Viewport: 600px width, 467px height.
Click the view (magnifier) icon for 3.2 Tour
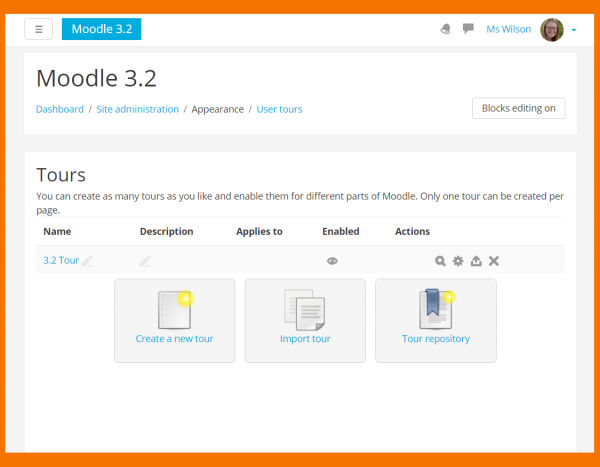440,261
